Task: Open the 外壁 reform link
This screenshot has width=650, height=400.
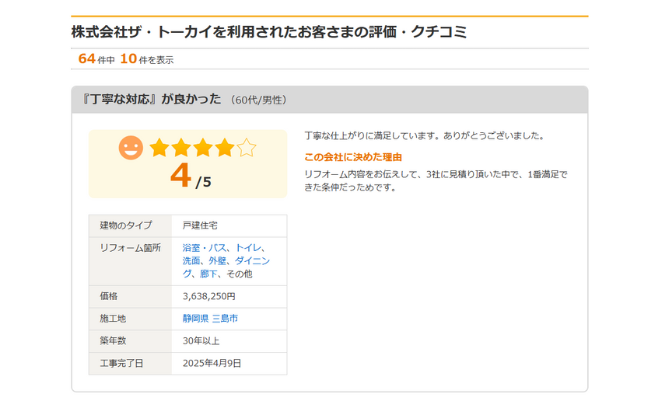Action: click(217, 261)
